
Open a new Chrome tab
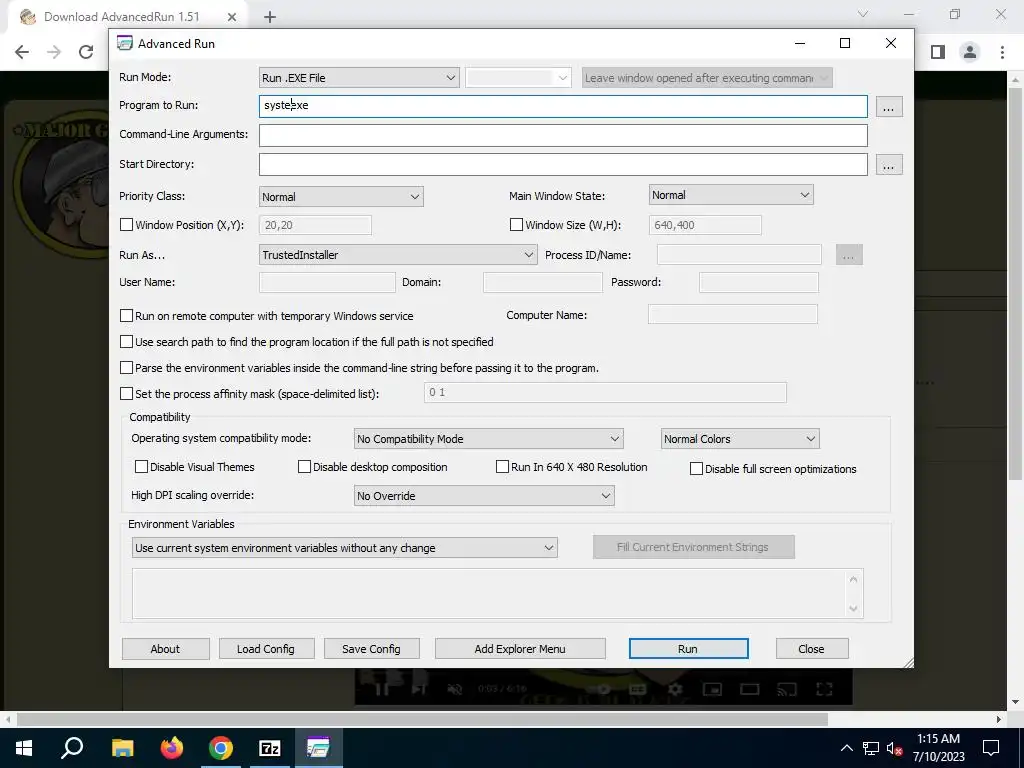tap(270, 17)
